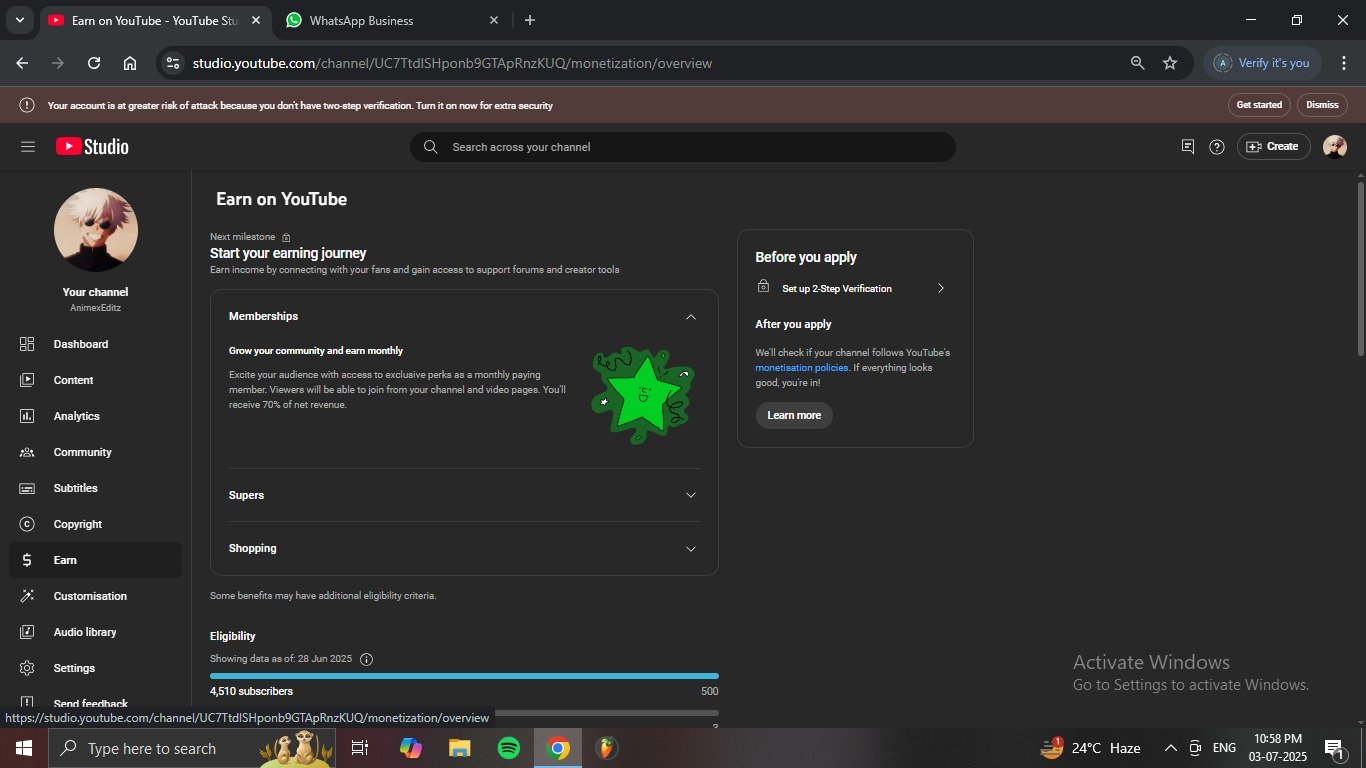1366x768 pixels.
Task: Click the Windows Start button
Action: [24, 748]
